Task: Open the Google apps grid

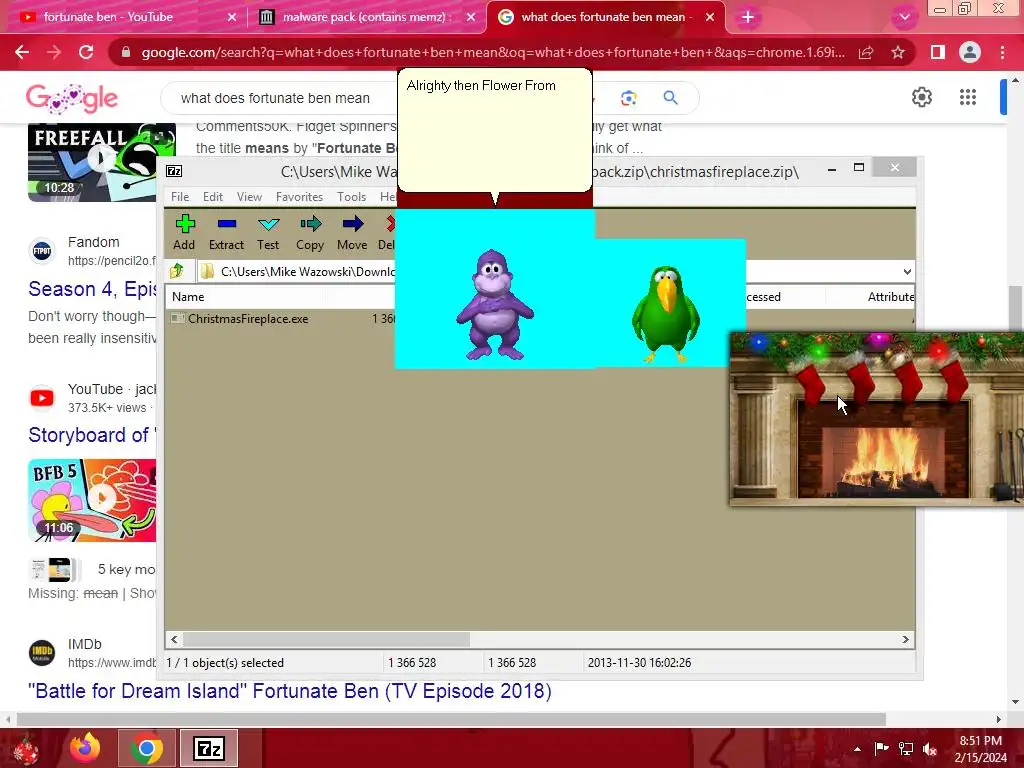Action: click(968, 97)
